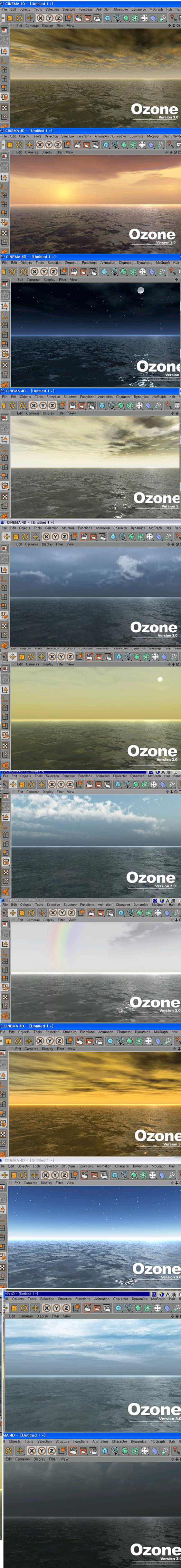Open Cameras viewport menu in starry blue dusk window
This screenshot has width=181, height=1568.
30,1183
